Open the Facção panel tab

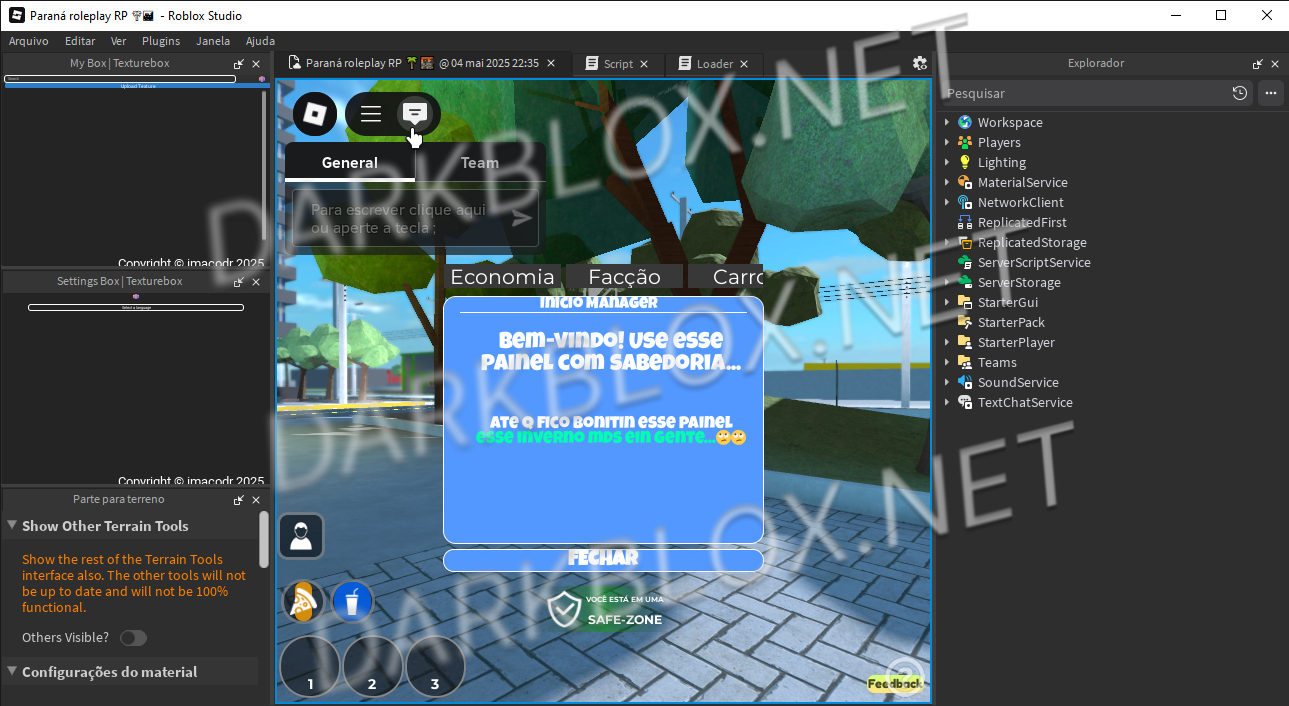(625, 277)
